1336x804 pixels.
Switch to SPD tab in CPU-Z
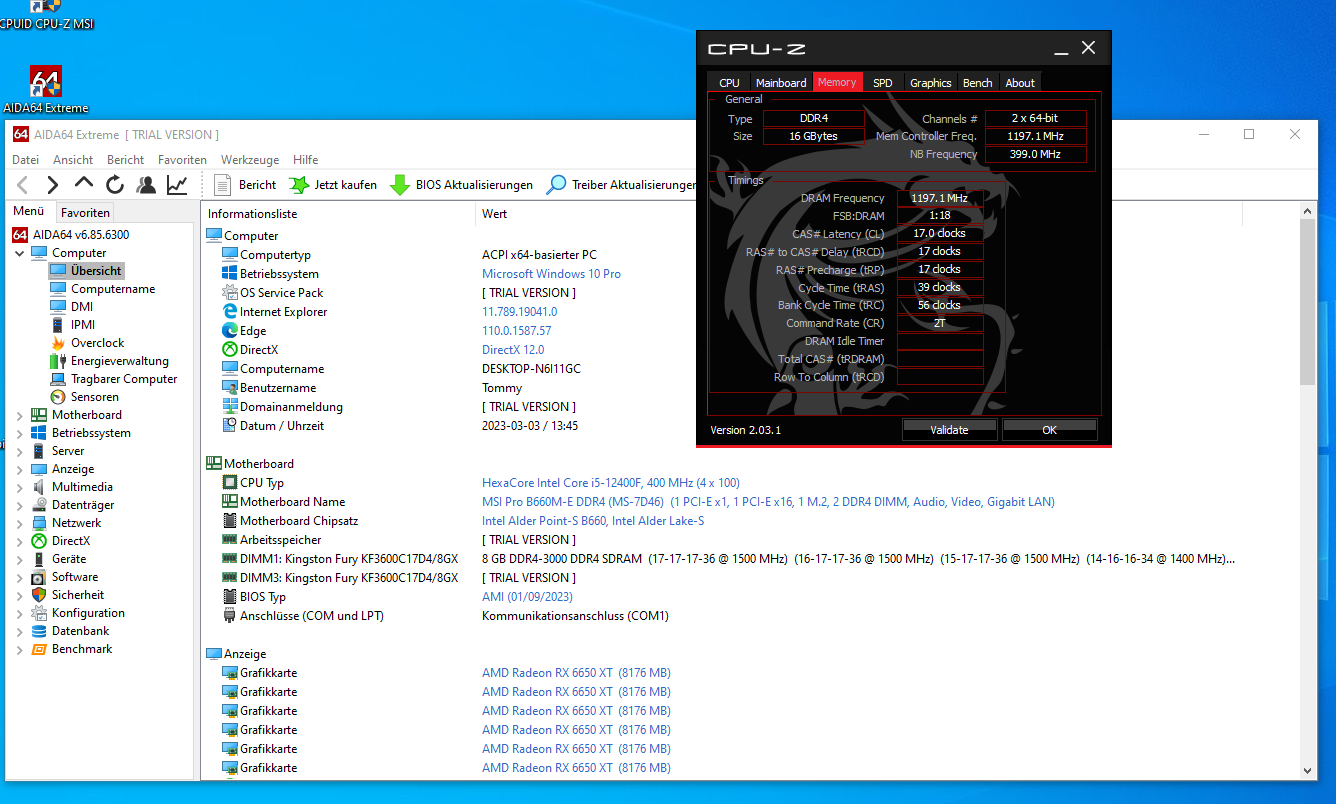point(882,83)
